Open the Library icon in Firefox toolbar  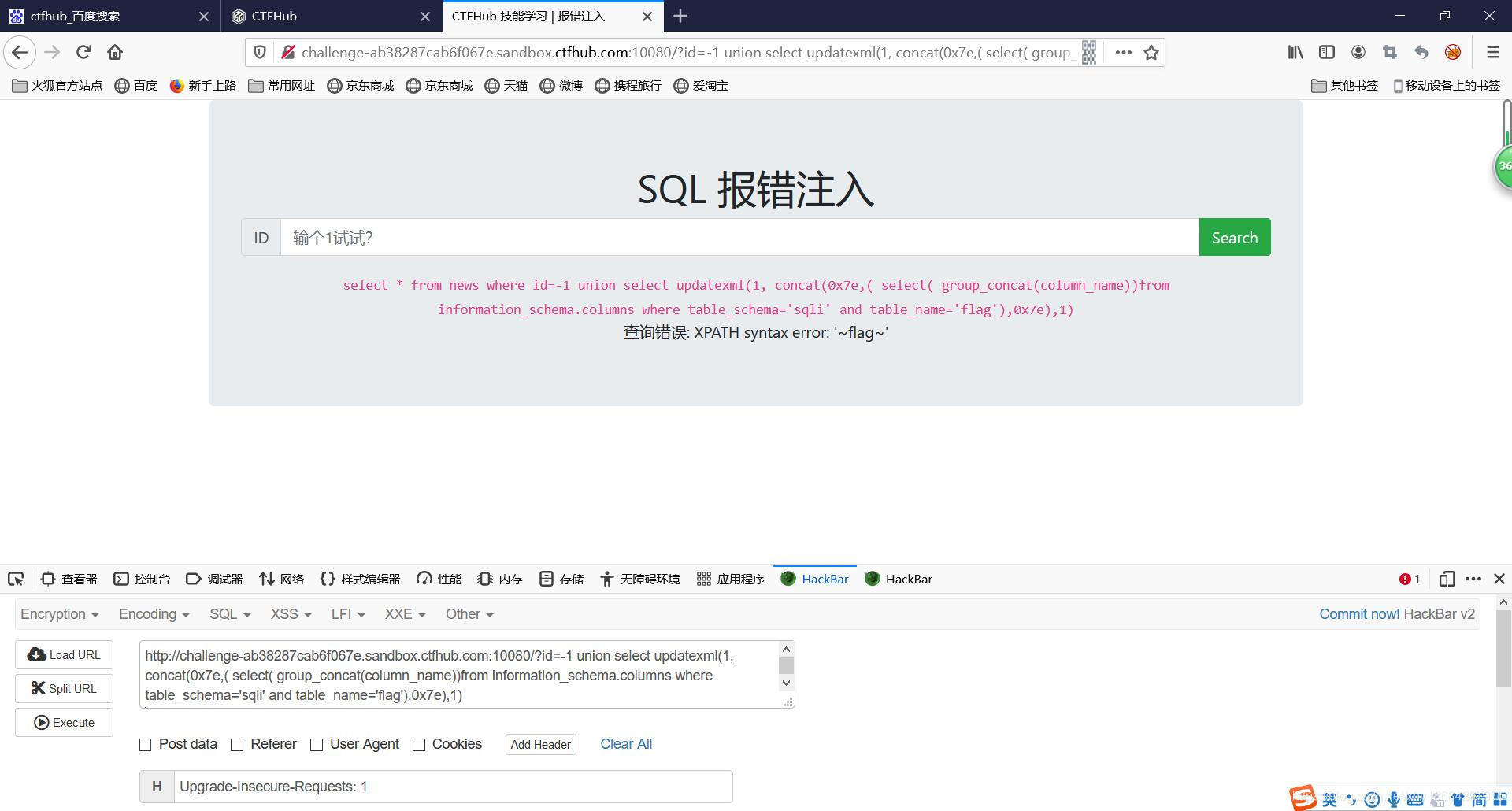[1295, 52]
